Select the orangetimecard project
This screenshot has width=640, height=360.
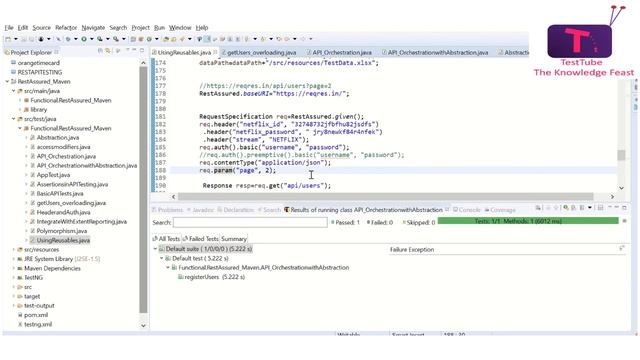pos(36,63)
